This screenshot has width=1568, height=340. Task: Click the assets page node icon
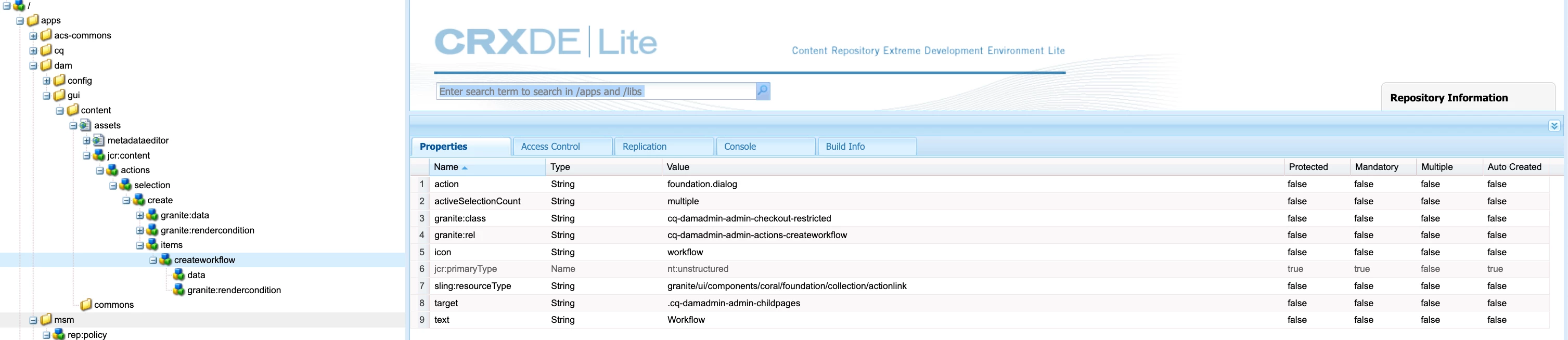[86, 125]
